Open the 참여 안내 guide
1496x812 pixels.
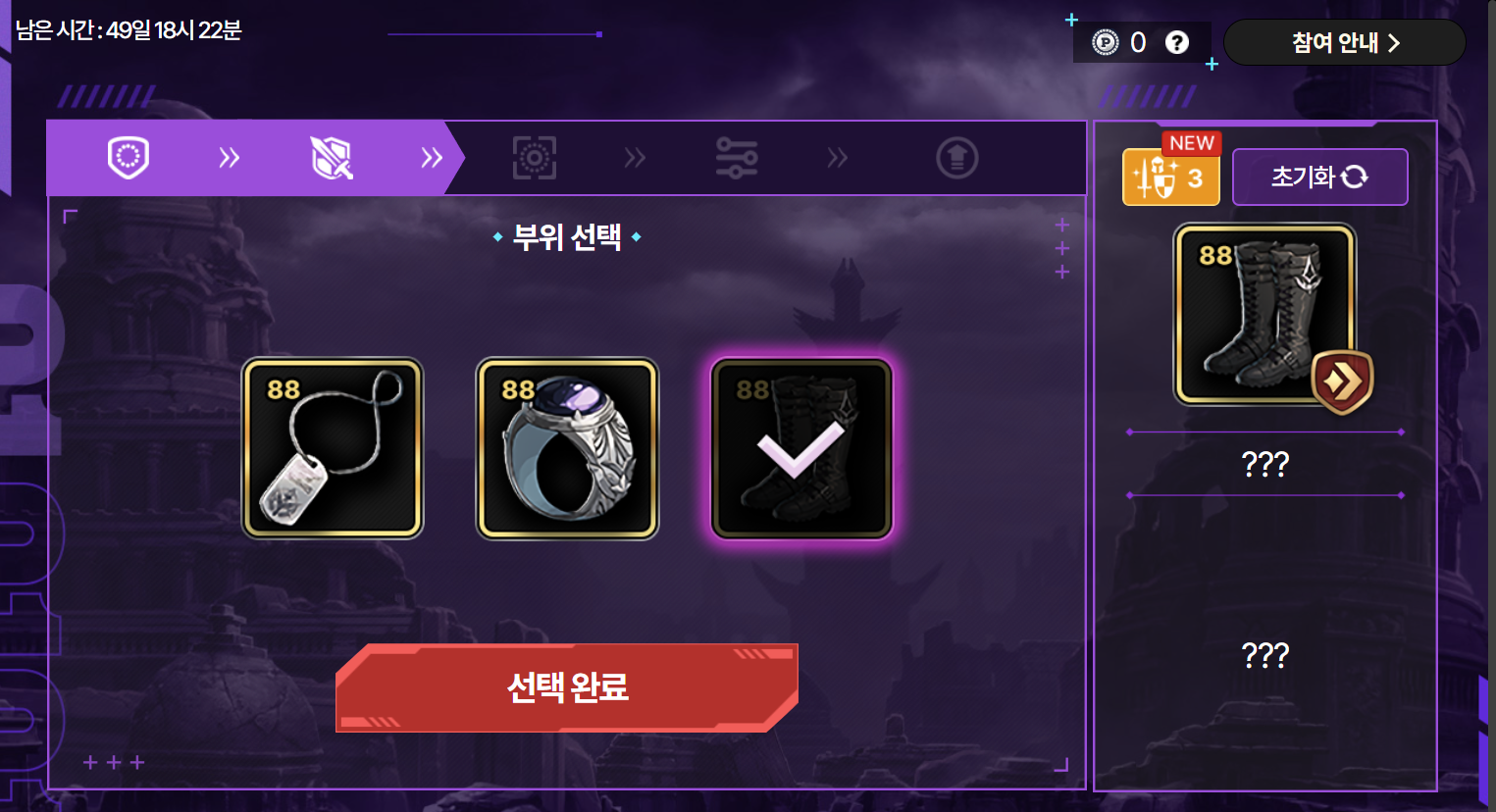pyautogui.click(x=1345, y=42)
